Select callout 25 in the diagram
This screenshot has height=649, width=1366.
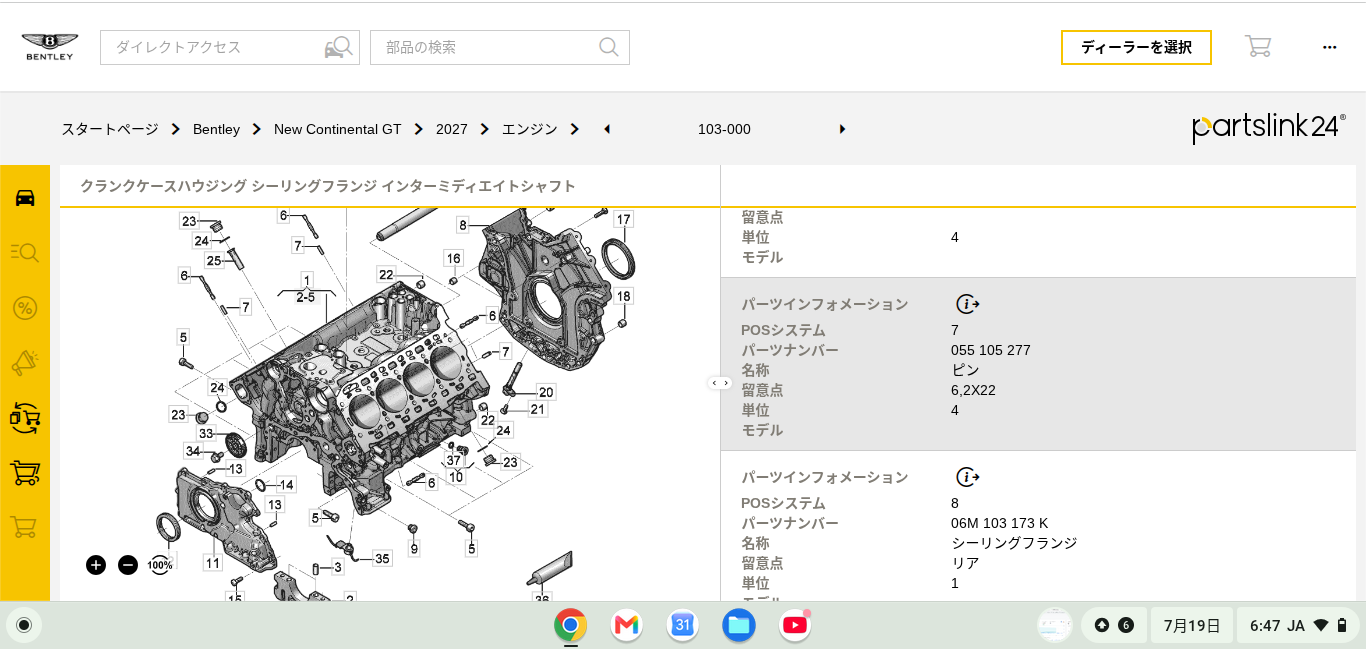click(214, 261)
